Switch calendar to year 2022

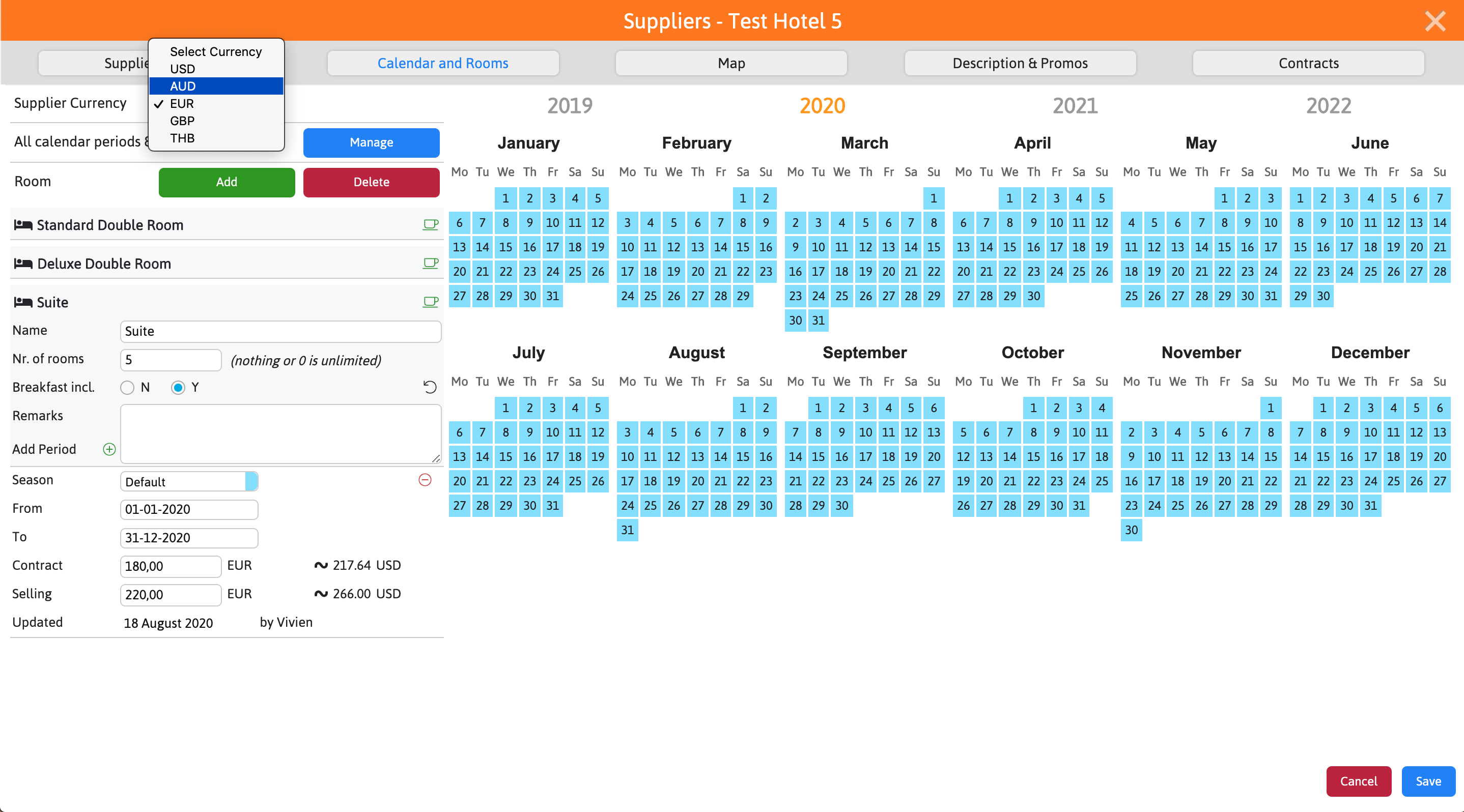[1329, 106]
